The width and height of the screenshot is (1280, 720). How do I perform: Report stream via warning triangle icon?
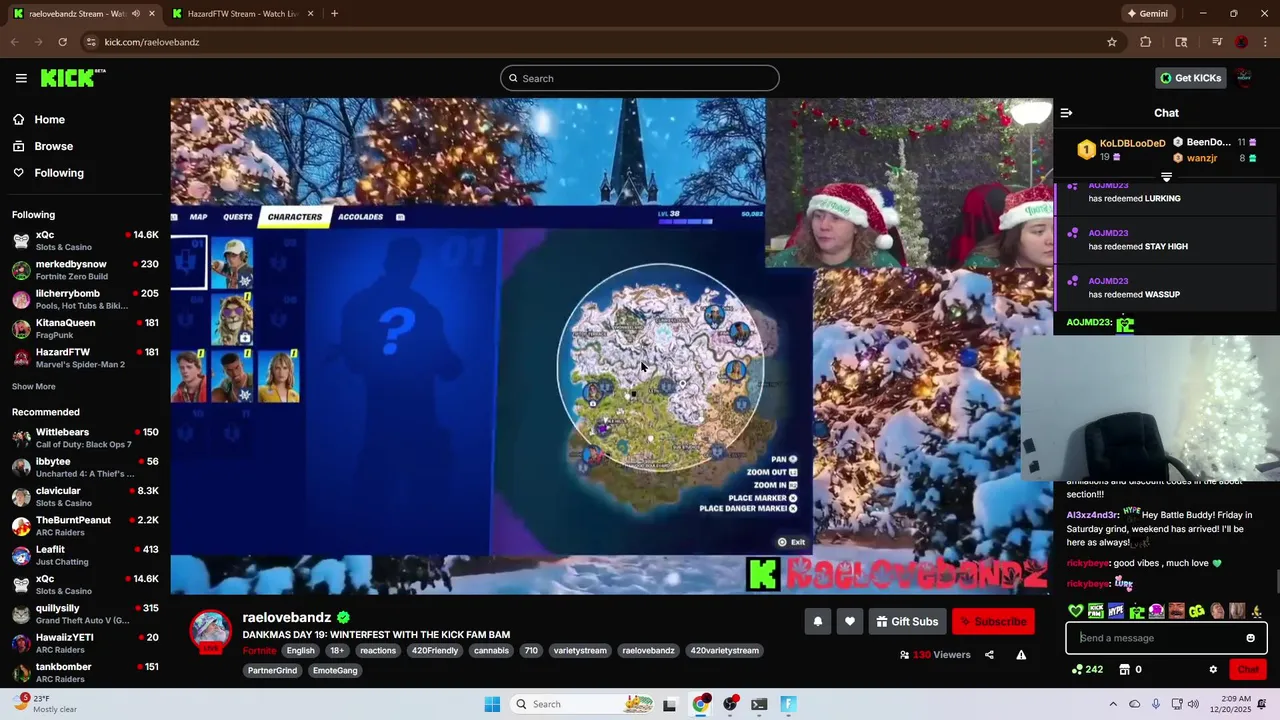(1021, 655)
